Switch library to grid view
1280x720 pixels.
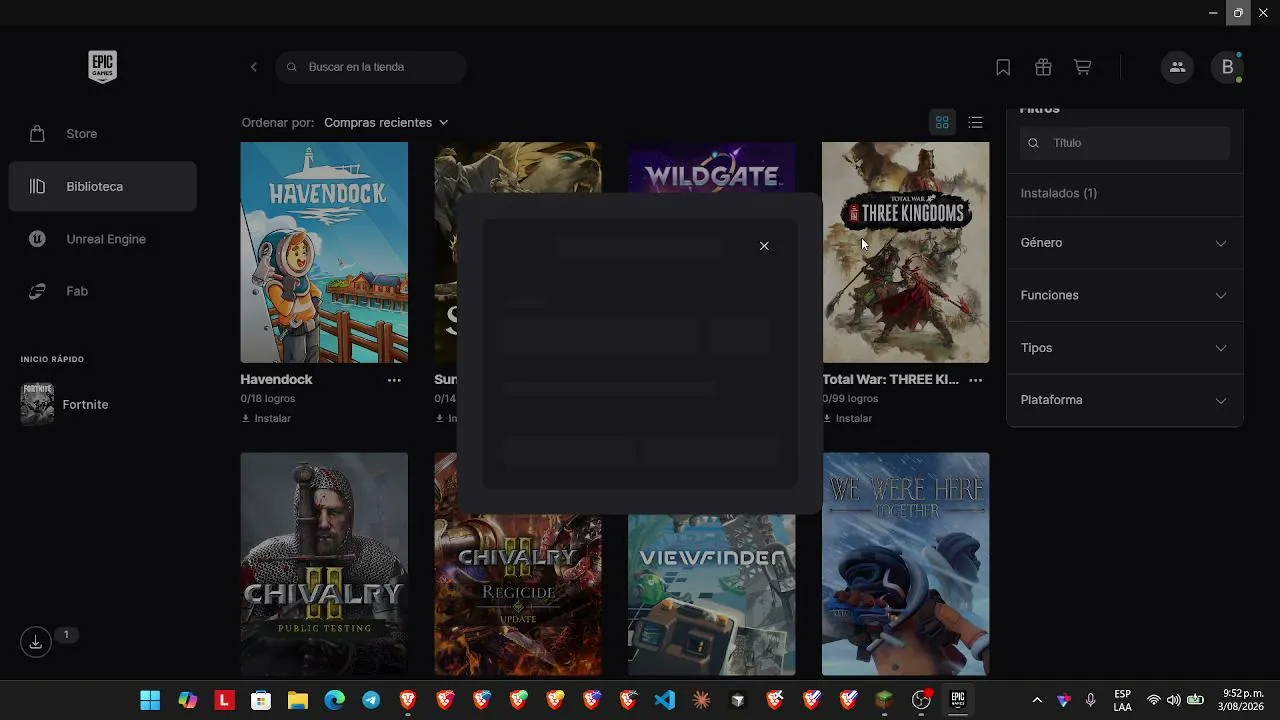click(942, 122)
